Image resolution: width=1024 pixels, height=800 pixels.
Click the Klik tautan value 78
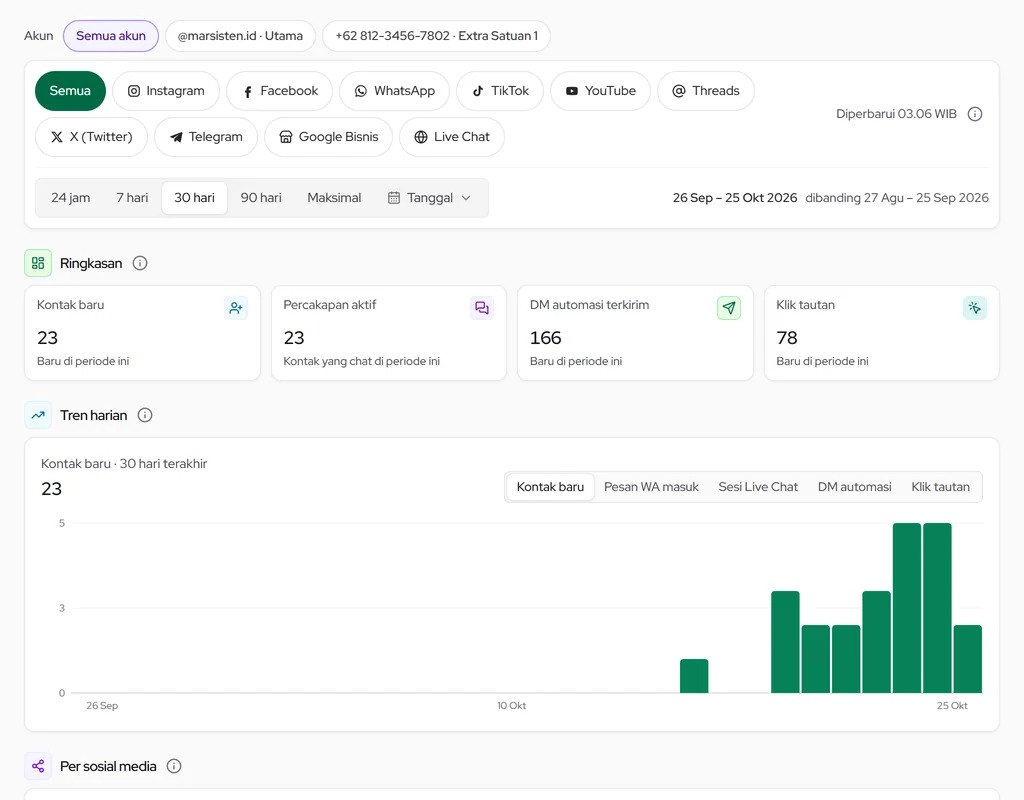(787, 338)
